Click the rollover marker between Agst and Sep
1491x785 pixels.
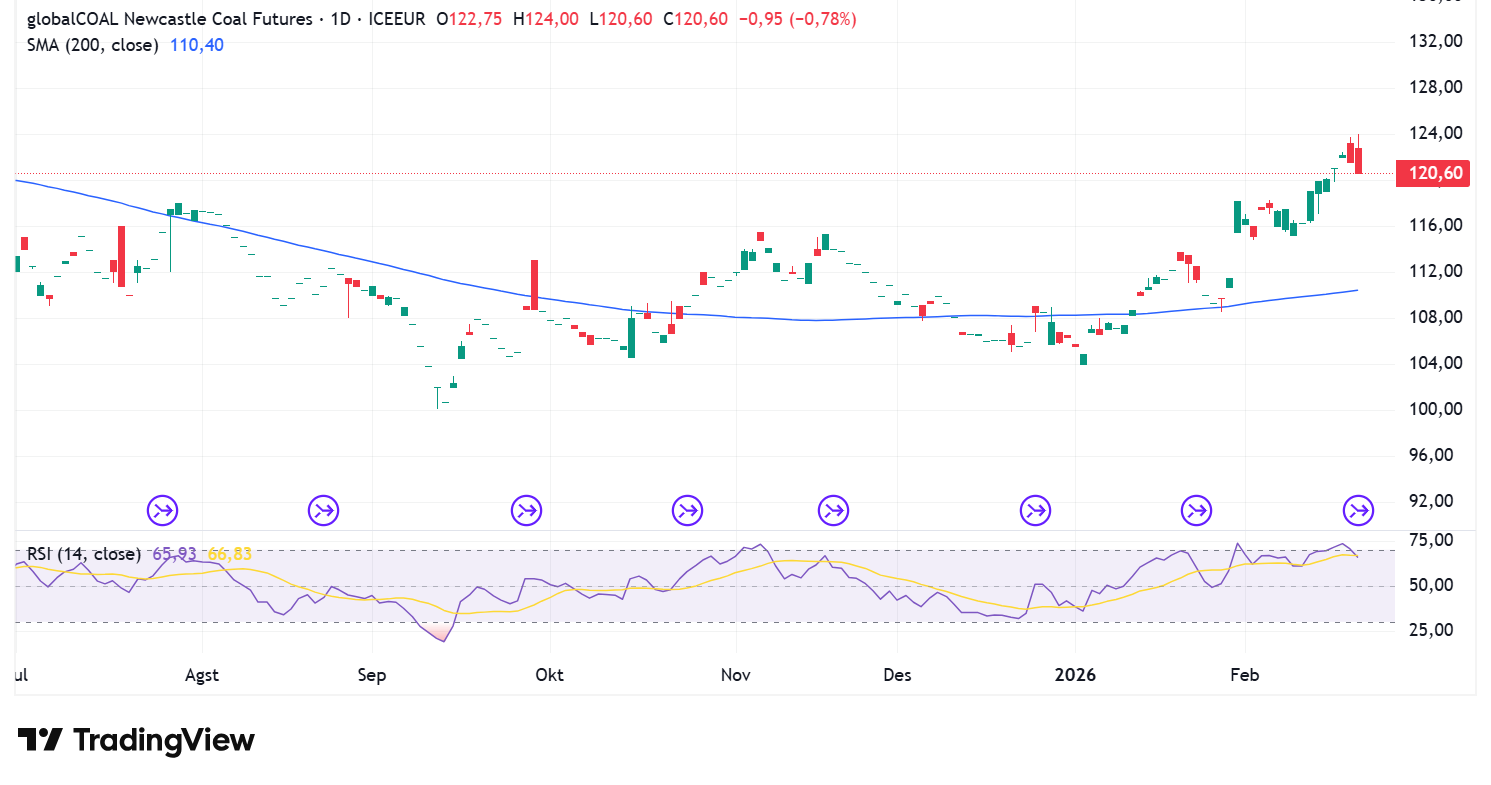click(x=323, y=511)
